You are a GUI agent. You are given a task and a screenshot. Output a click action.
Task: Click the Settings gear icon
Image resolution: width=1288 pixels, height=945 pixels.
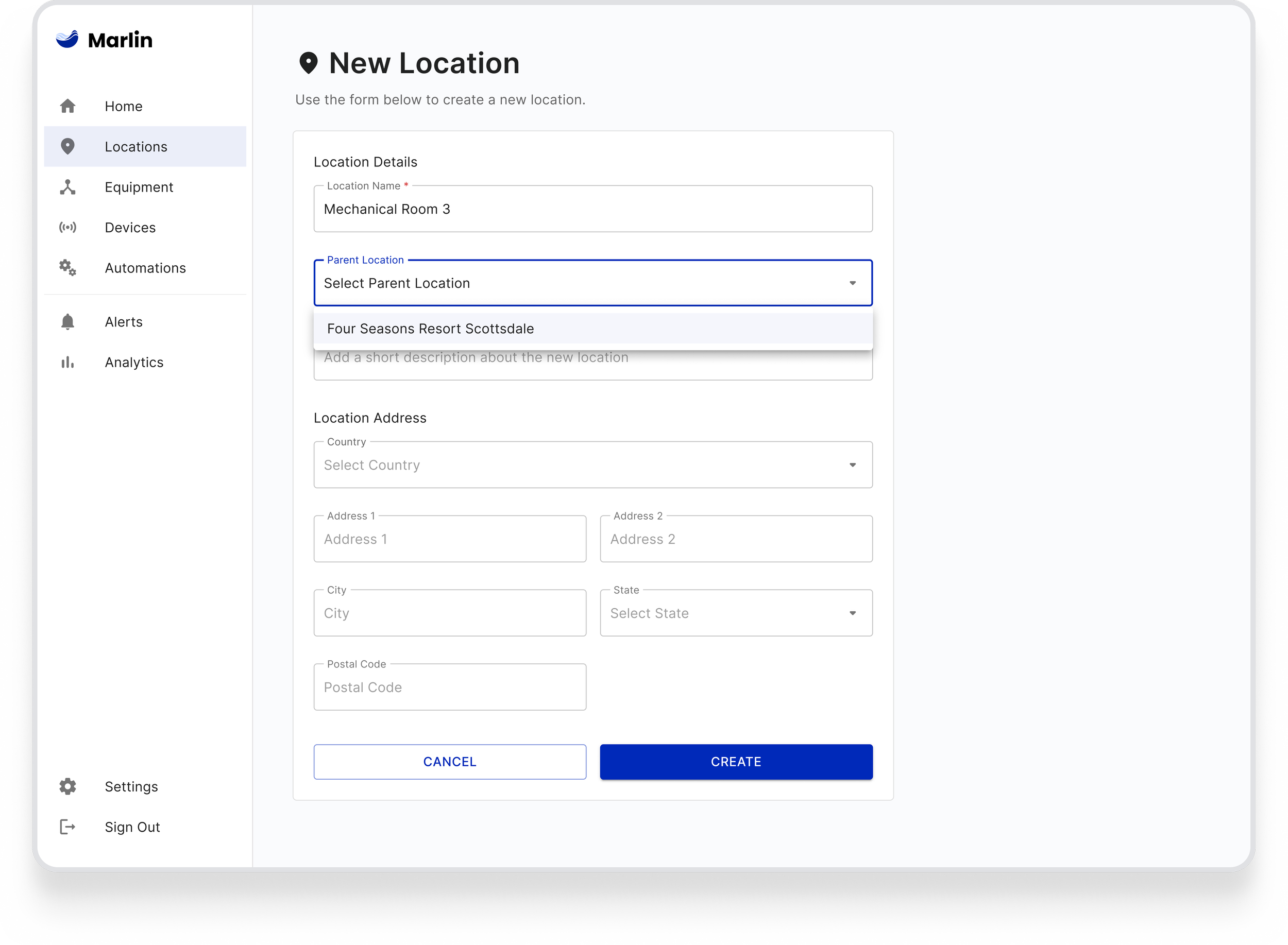tap(67, 786)
